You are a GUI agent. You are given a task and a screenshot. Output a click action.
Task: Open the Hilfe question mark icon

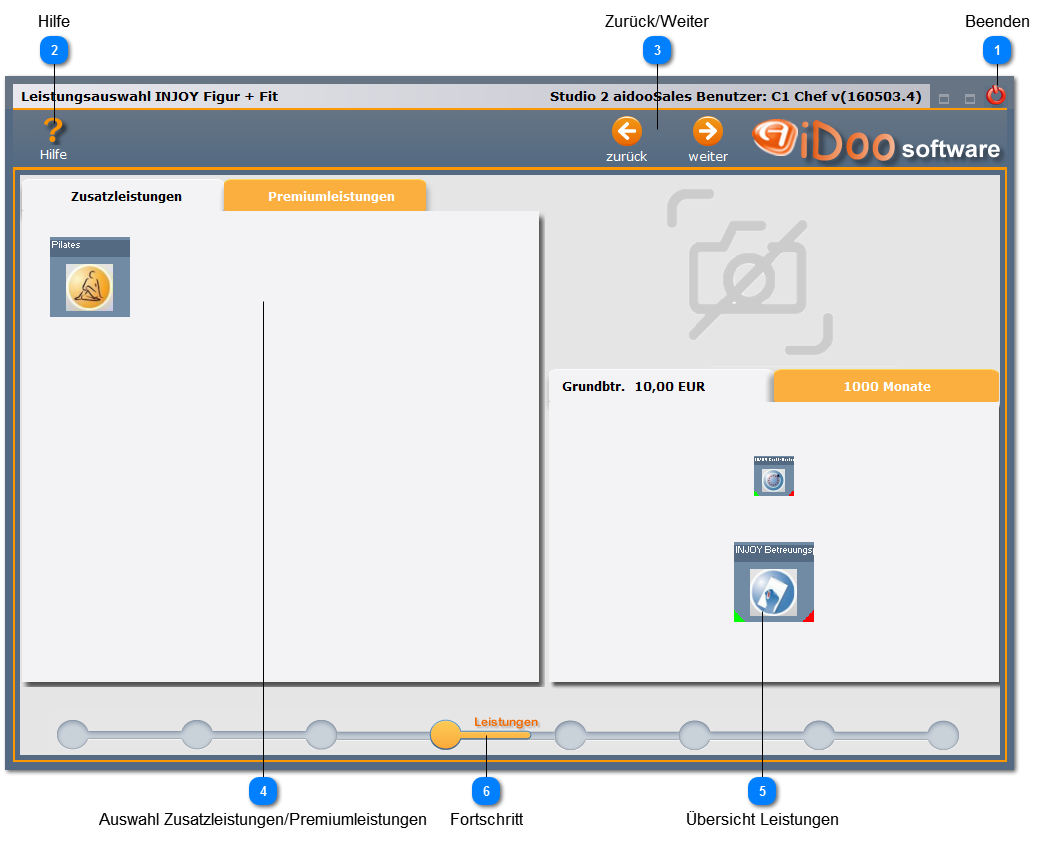[x=53, y=131]
